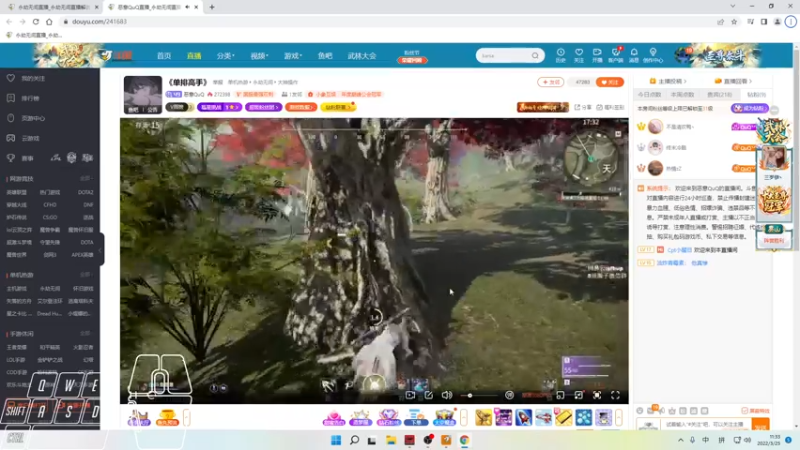The width and height of the screenshot is (800, 450).
Task: Adjust the video volume slider
Action: (x=479, y=395)
